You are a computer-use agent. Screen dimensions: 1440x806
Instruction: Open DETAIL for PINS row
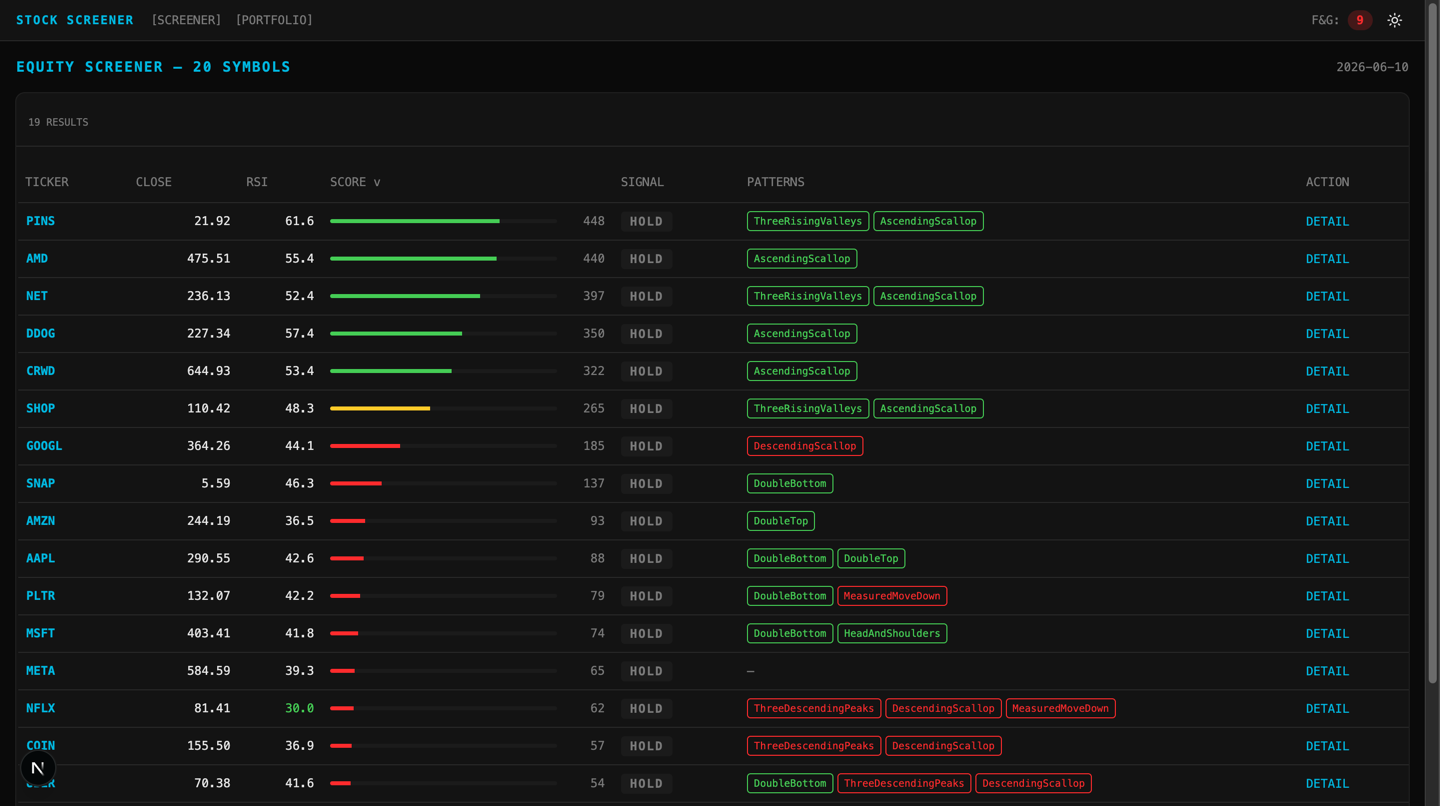pos(1327,221)
